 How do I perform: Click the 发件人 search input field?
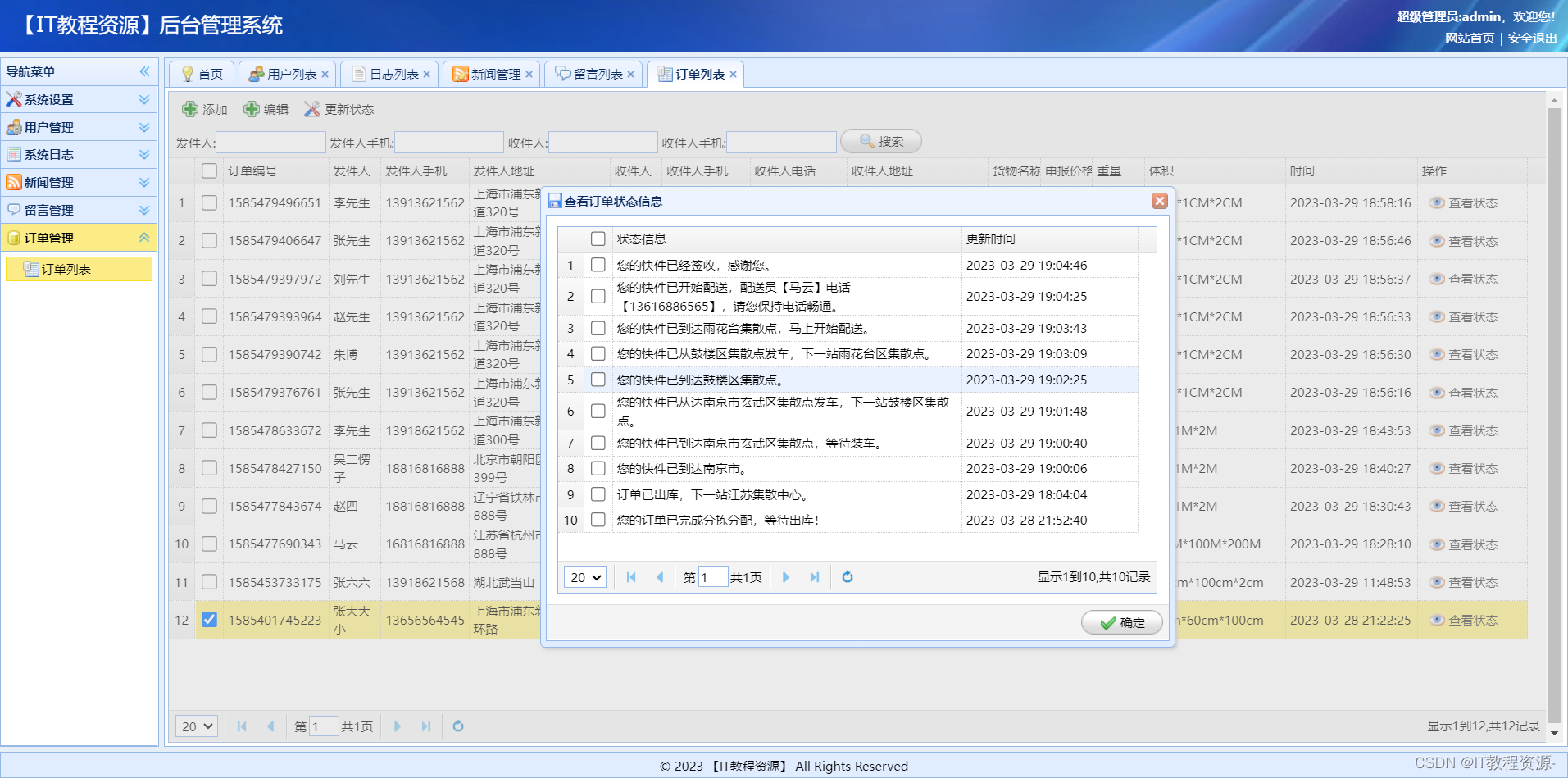click(270, 143)
